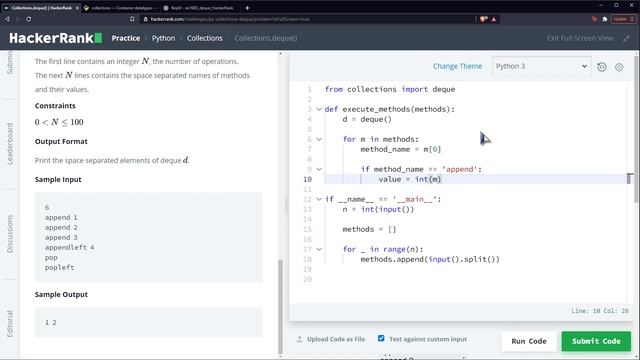
Task: Click the browser Update button
Action: pos(623,19)
